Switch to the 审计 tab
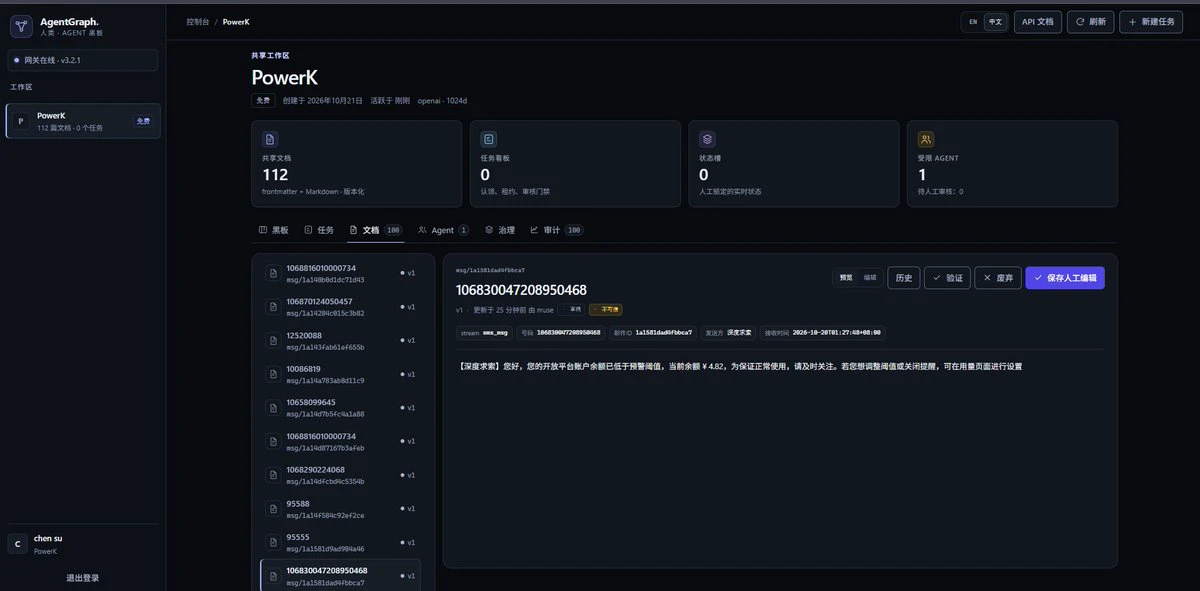 coord(556,230)
